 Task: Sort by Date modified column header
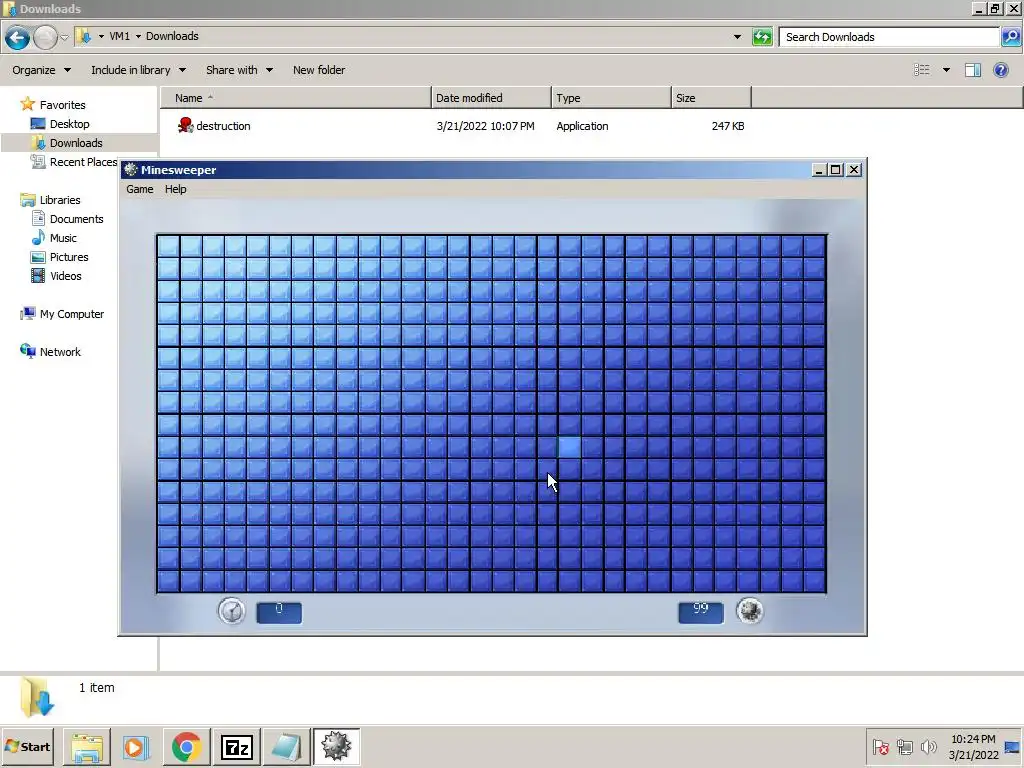491,98
